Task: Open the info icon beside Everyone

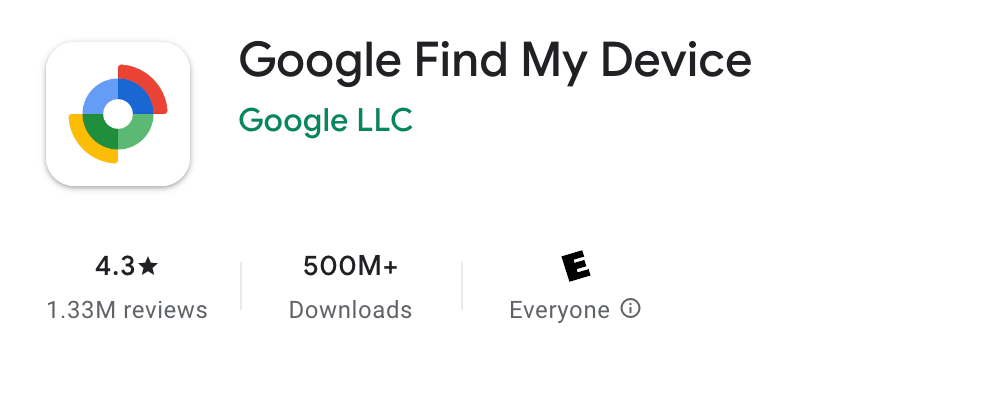Action: (x=630, y=309)
